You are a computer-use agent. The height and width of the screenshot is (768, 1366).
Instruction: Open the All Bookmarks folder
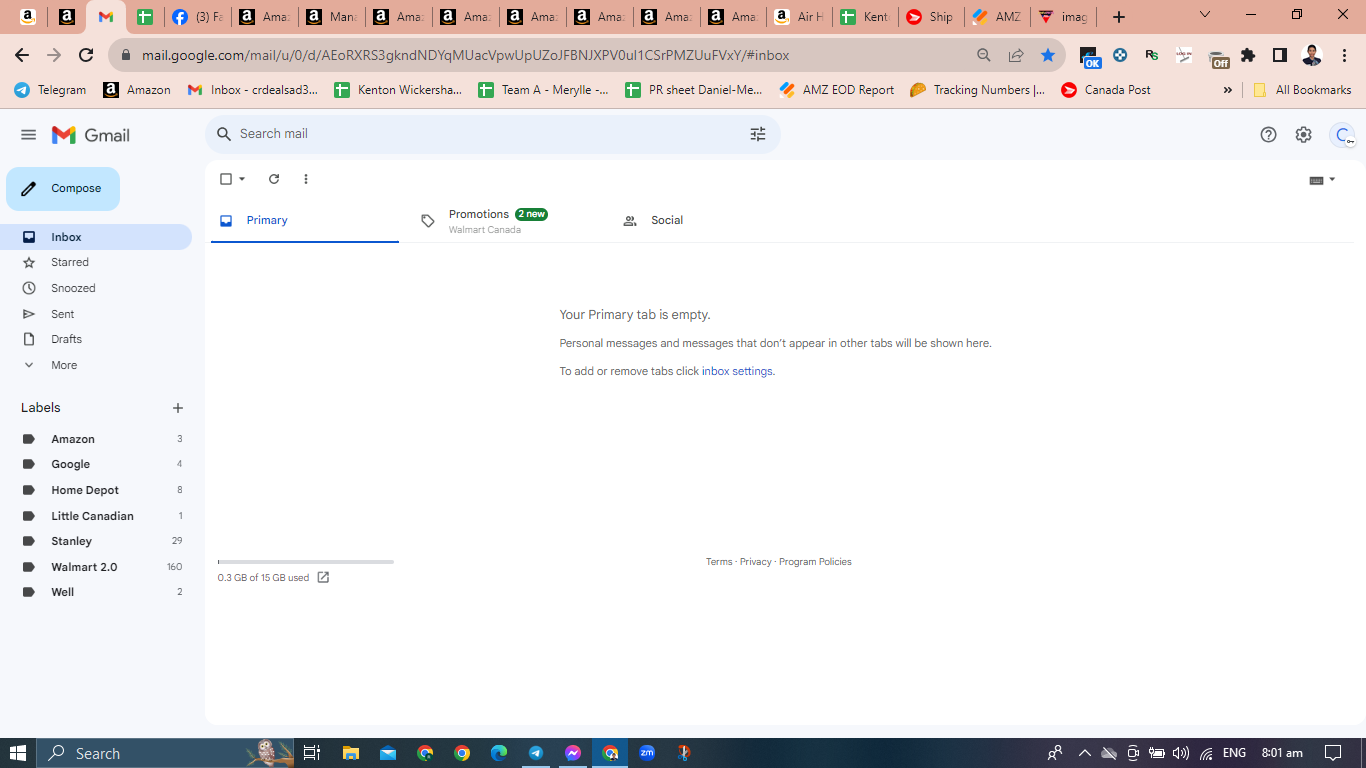pyautogui.click(x=1302, y=90)
